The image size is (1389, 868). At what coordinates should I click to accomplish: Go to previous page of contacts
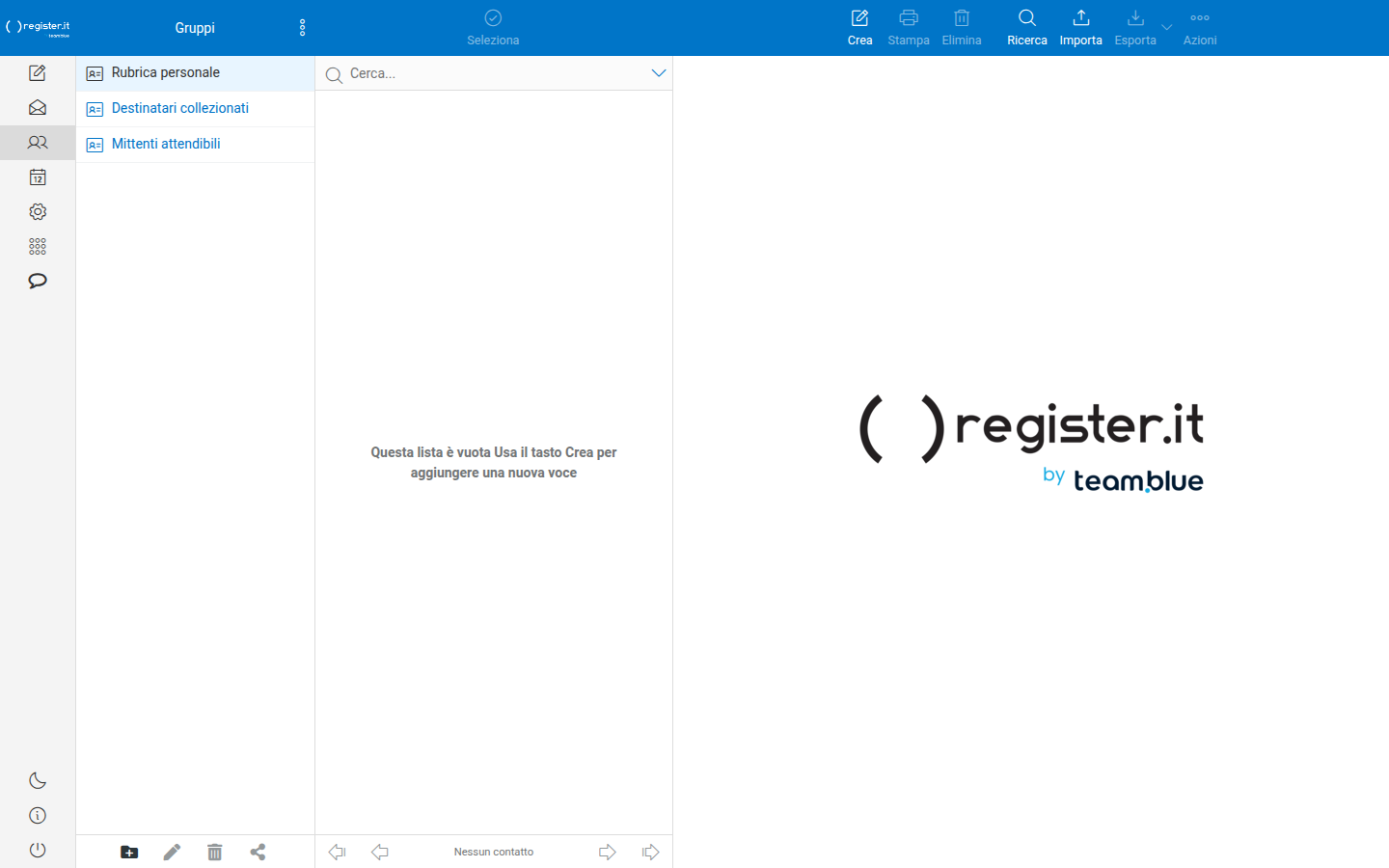point(380,852)
